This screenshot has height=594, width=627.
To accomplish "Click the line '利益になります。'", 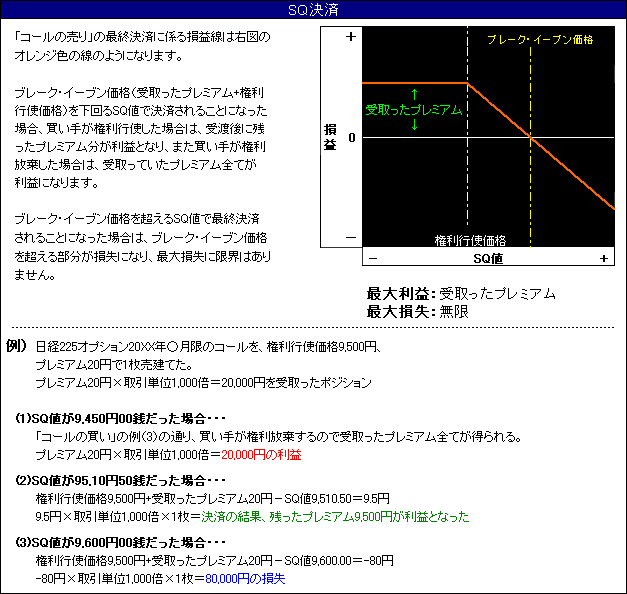I will pos(56,183).
